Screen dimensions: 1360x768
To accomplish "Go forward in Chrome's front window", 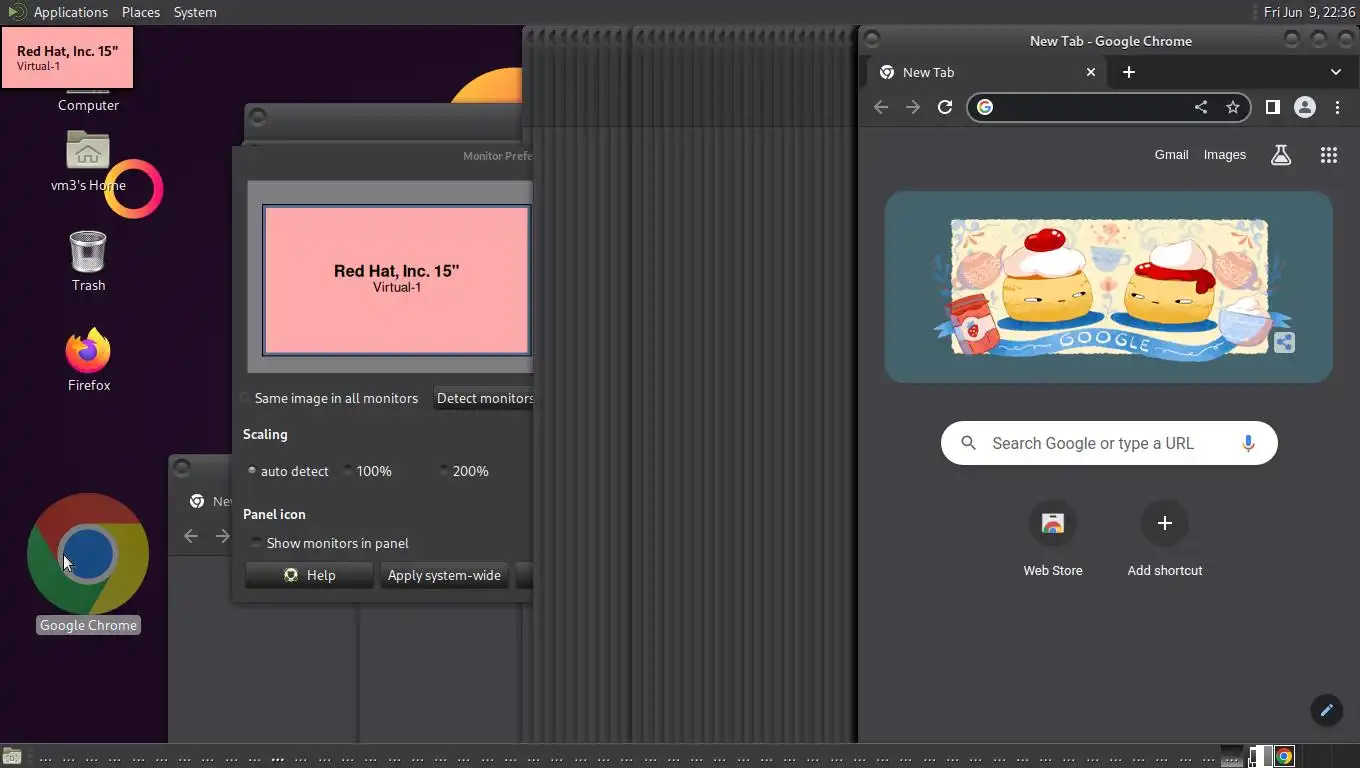I will (913, 107).
